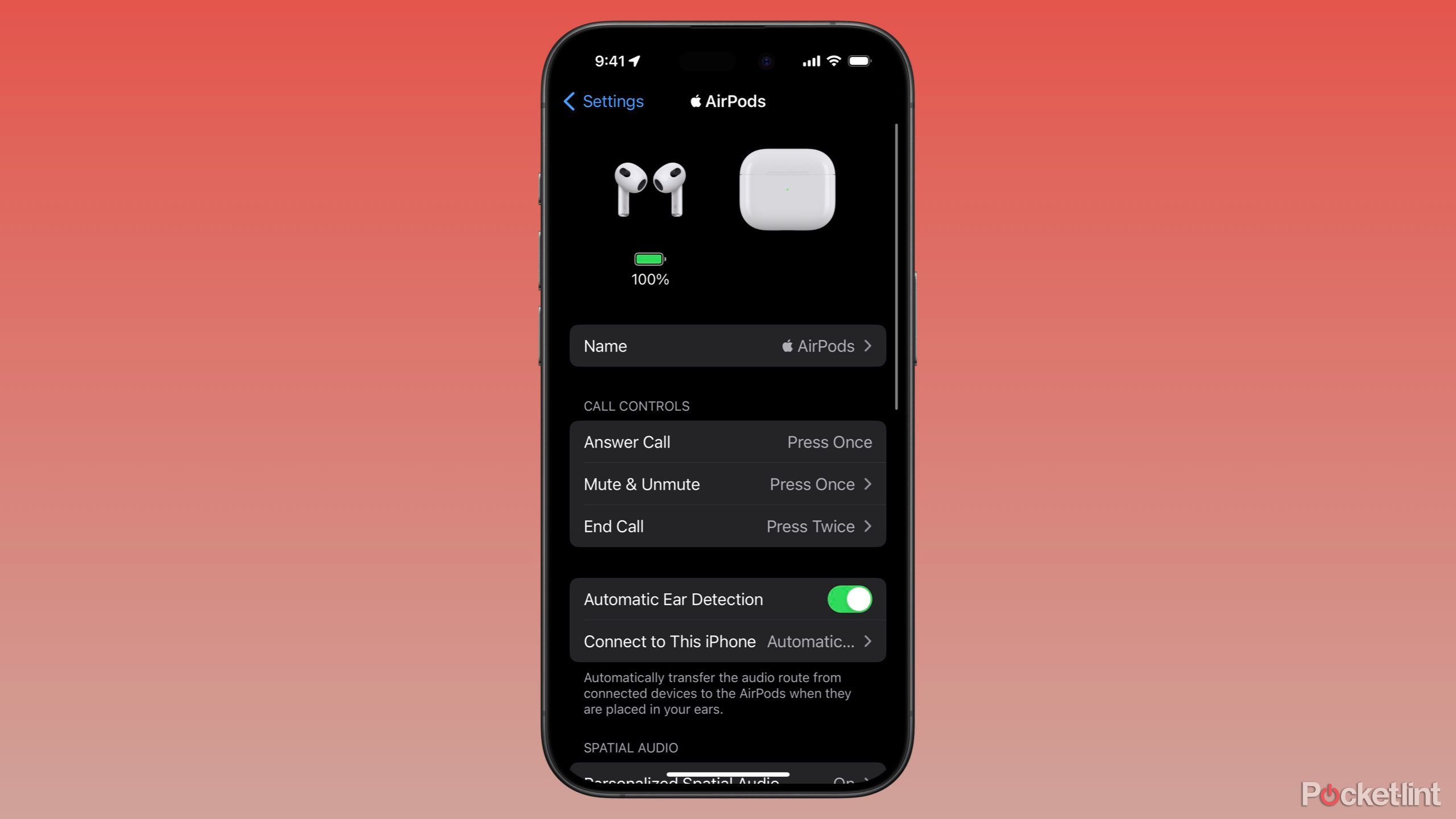
Task: Tap Personalized Spatial Audio option
Action: [x=728, y=779]
